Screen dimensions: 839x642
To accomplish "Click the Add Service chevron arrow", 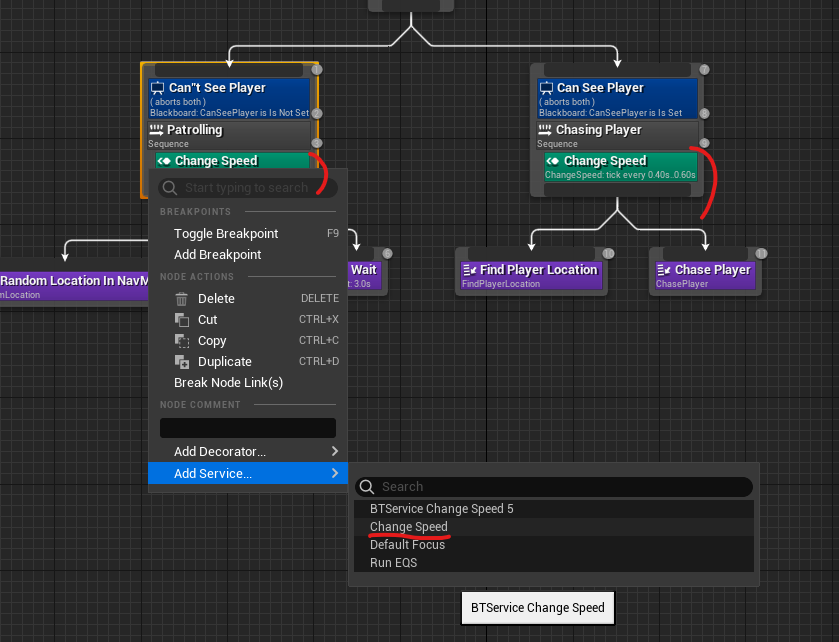I will pos(335,473).
